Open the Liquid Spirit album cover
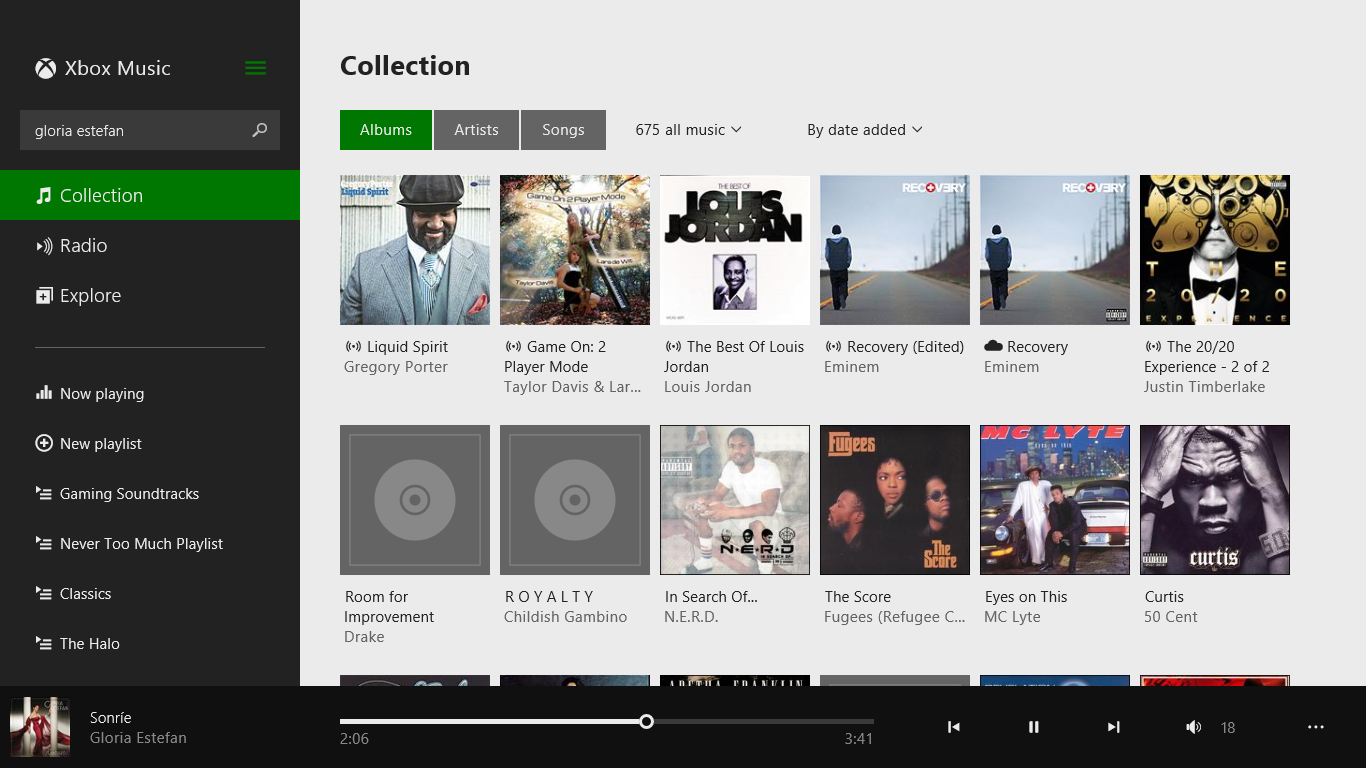Screen dimensions: 1366x768 click(415, 250)
